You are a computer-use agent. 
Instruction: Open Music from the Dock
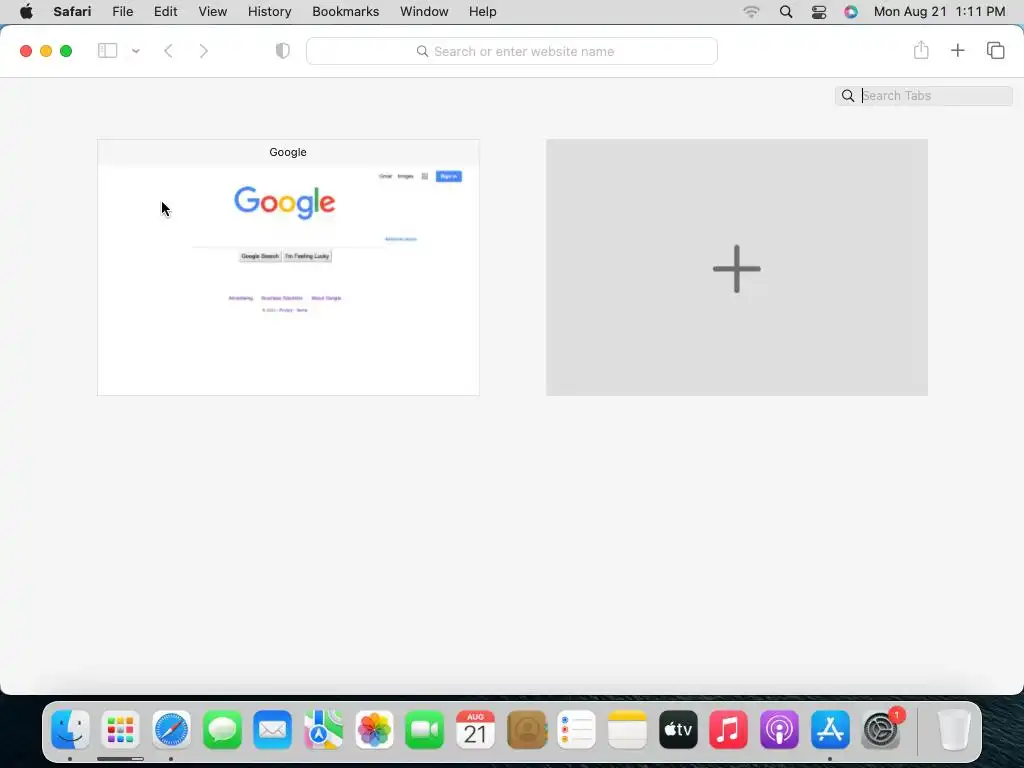tap(729, 729)
